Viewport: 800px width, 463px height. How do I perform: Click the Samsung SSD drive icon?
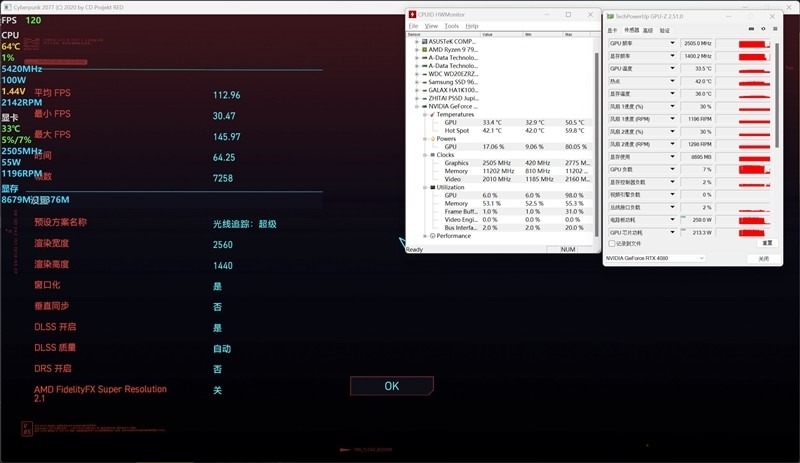424,82
